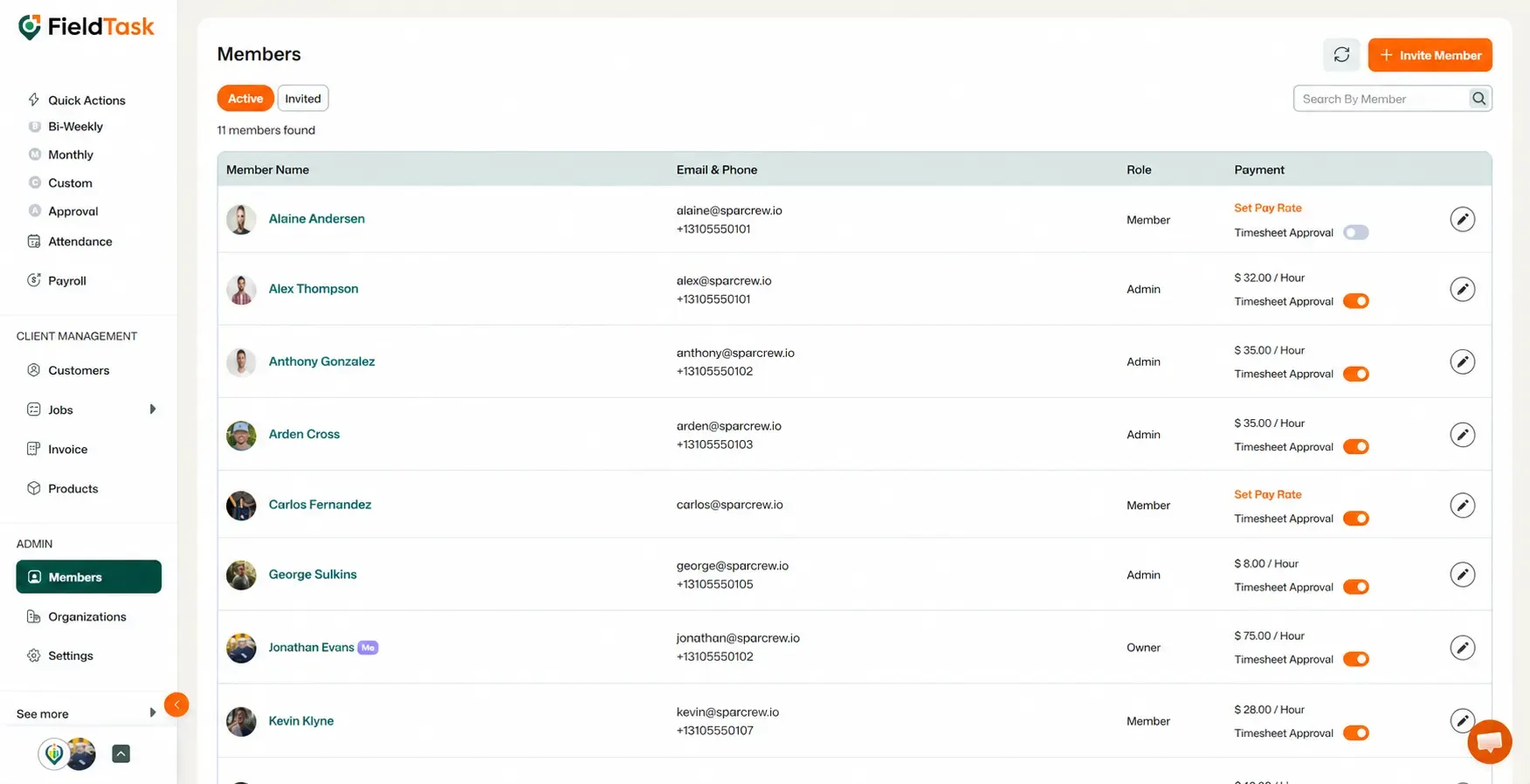Edit Anthony Gonzalez with pencil icon
Image resolution: width=1530 pixels, height=784 pixels.
click(x=1462, y=361)
